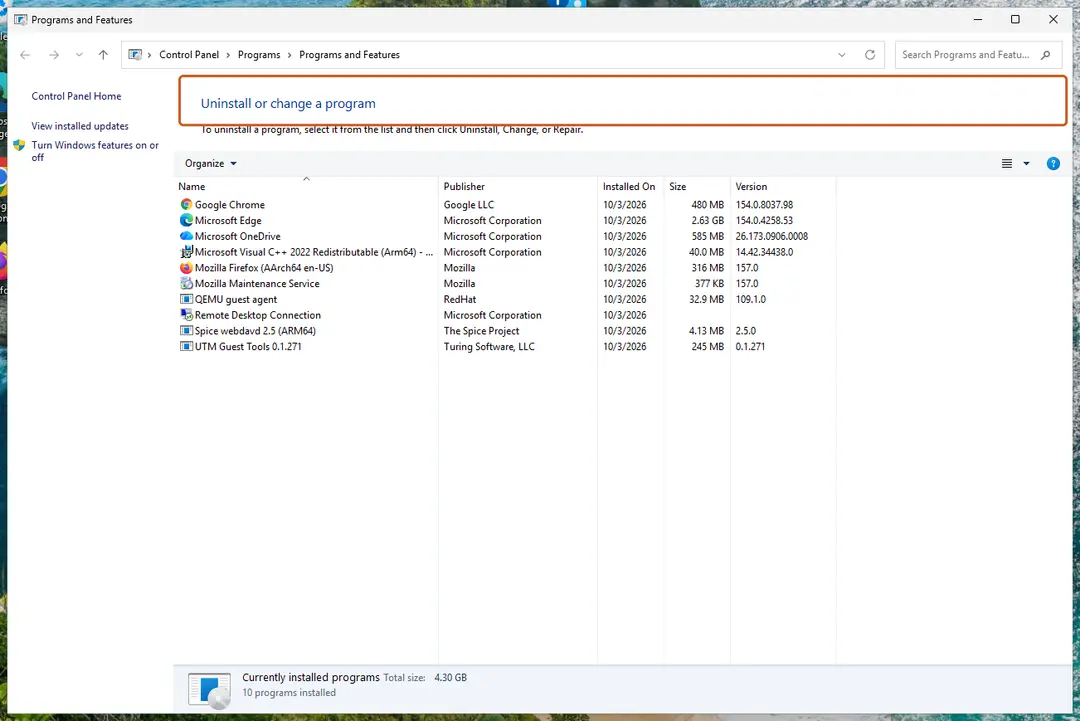Click version 26.173.0906.0008 cell
Screen dimensions: 1080x721
click(771, 236)
